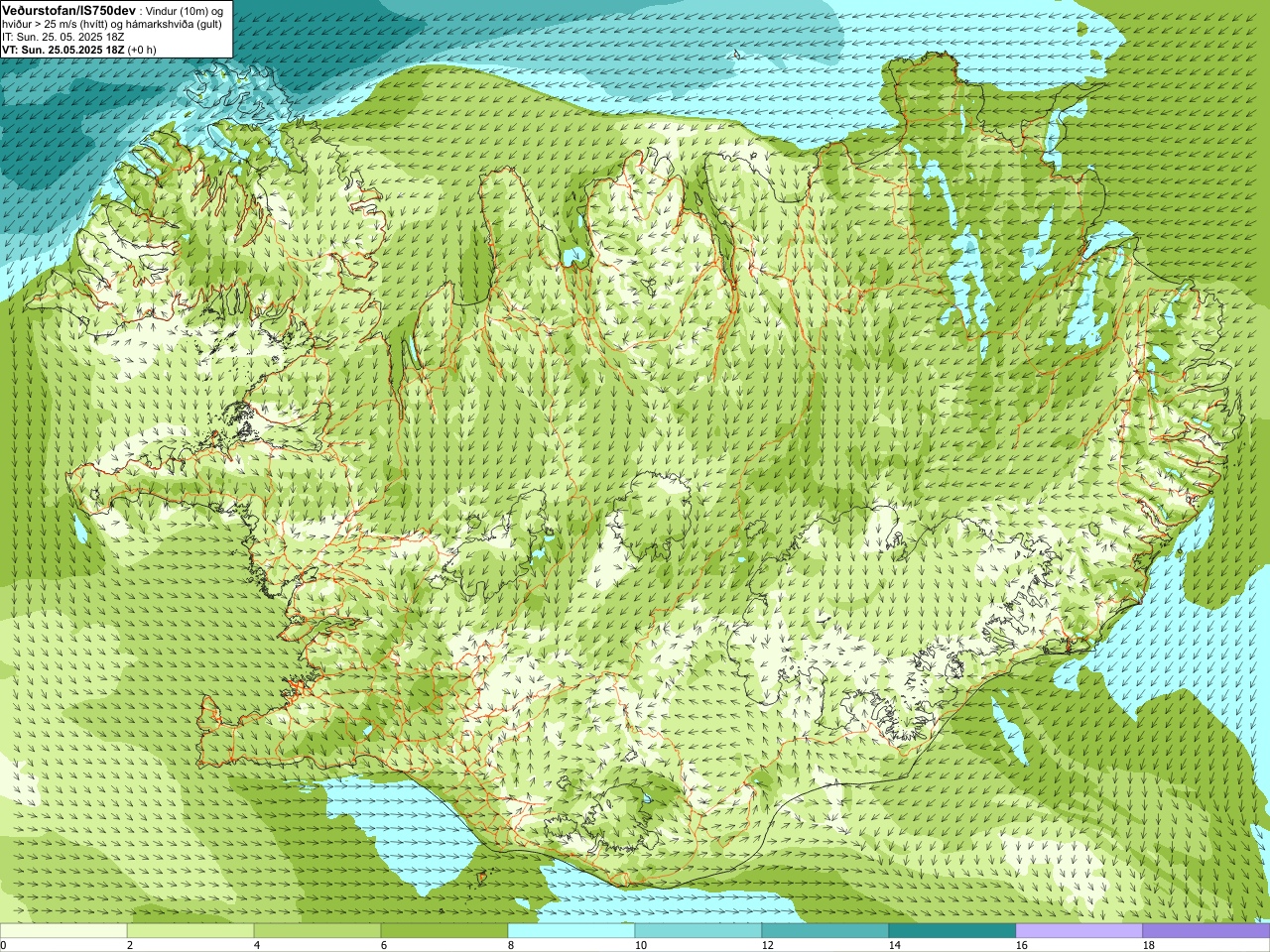Click the '2' label on the color scale

point(130,945)
